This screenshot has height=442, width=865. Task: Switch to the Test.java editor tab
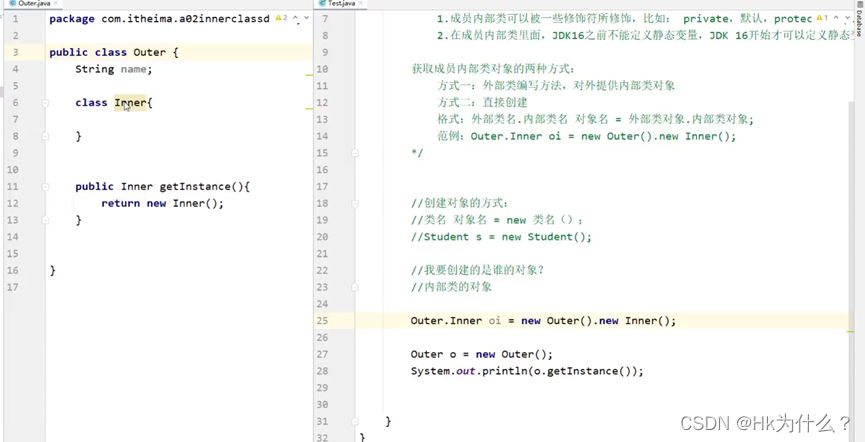click(340, 3)
